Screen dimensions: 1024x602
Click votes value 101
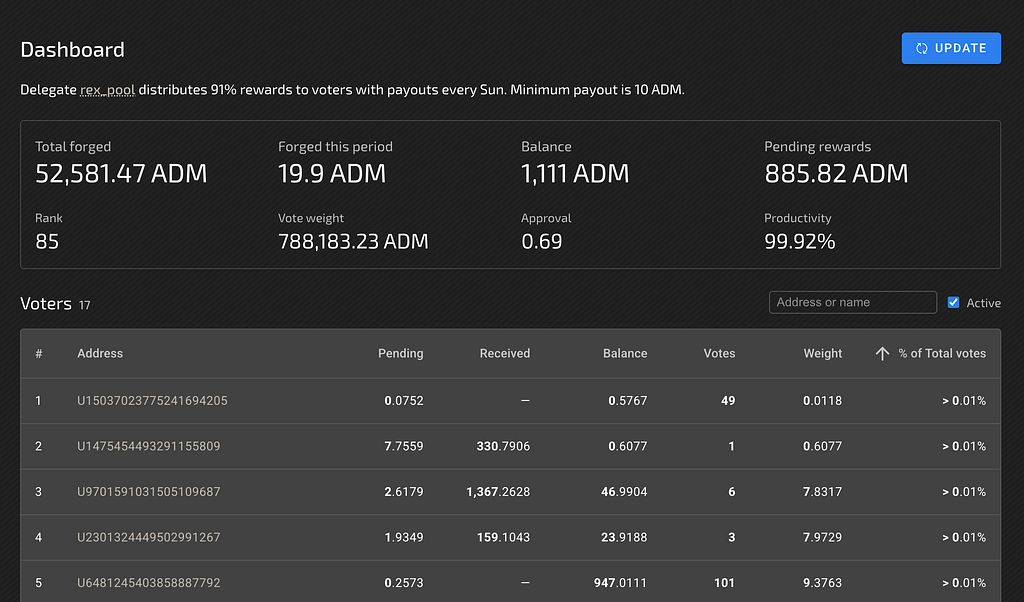click(x=724, y=583)
